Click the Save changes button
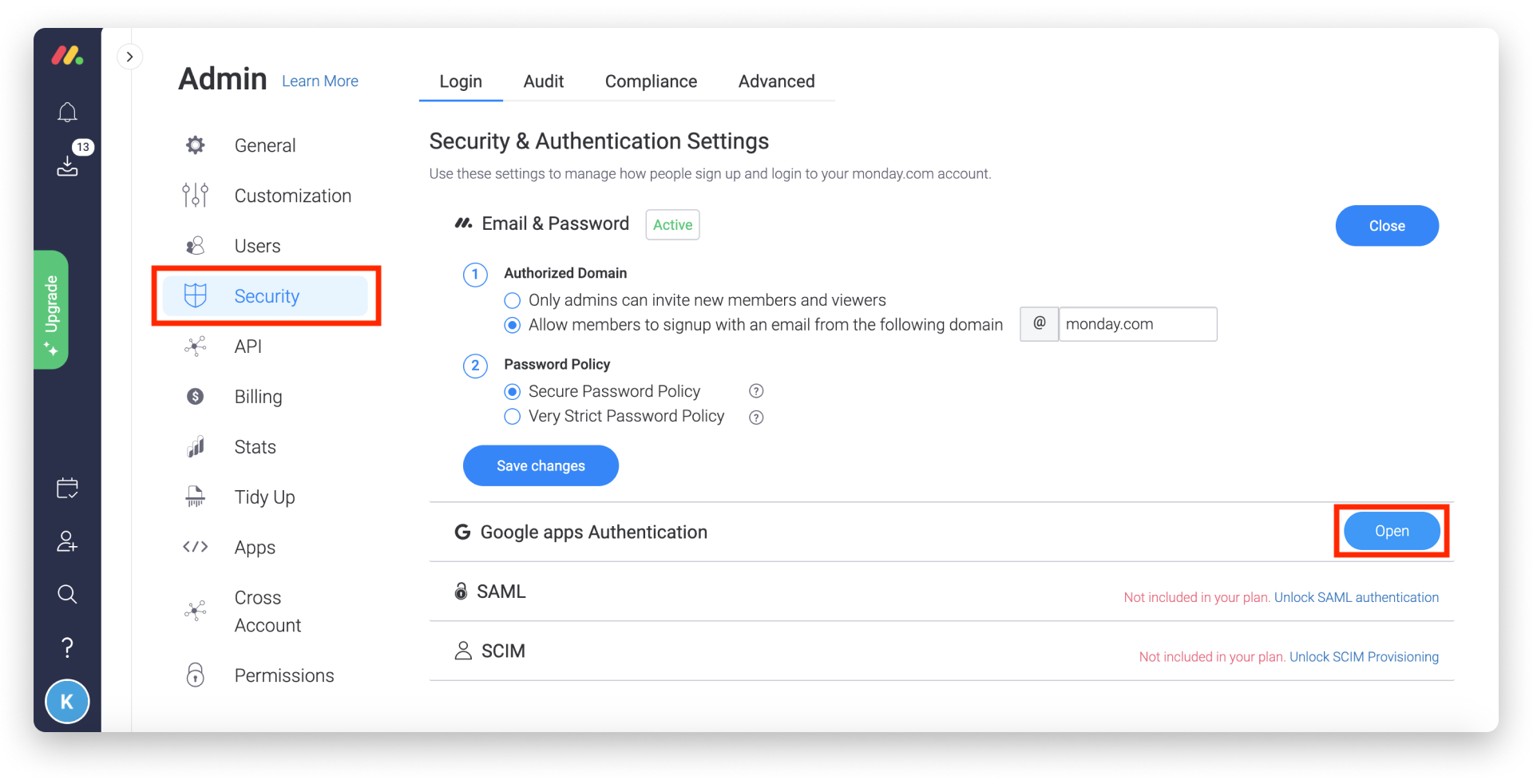 pos(541,465)
